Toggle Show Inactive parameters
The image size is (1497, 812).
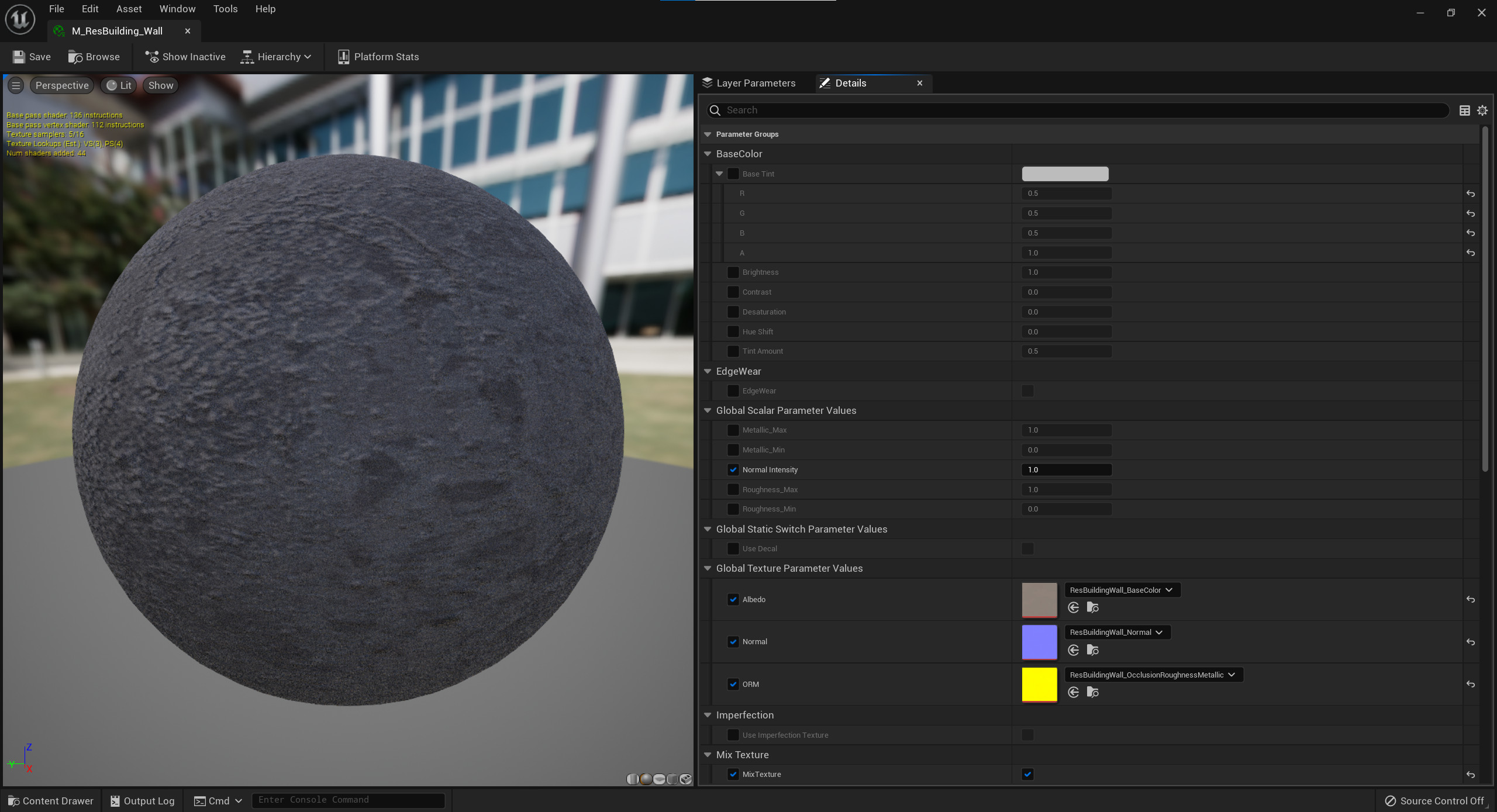pyautogui.click(x=185, y=57)
